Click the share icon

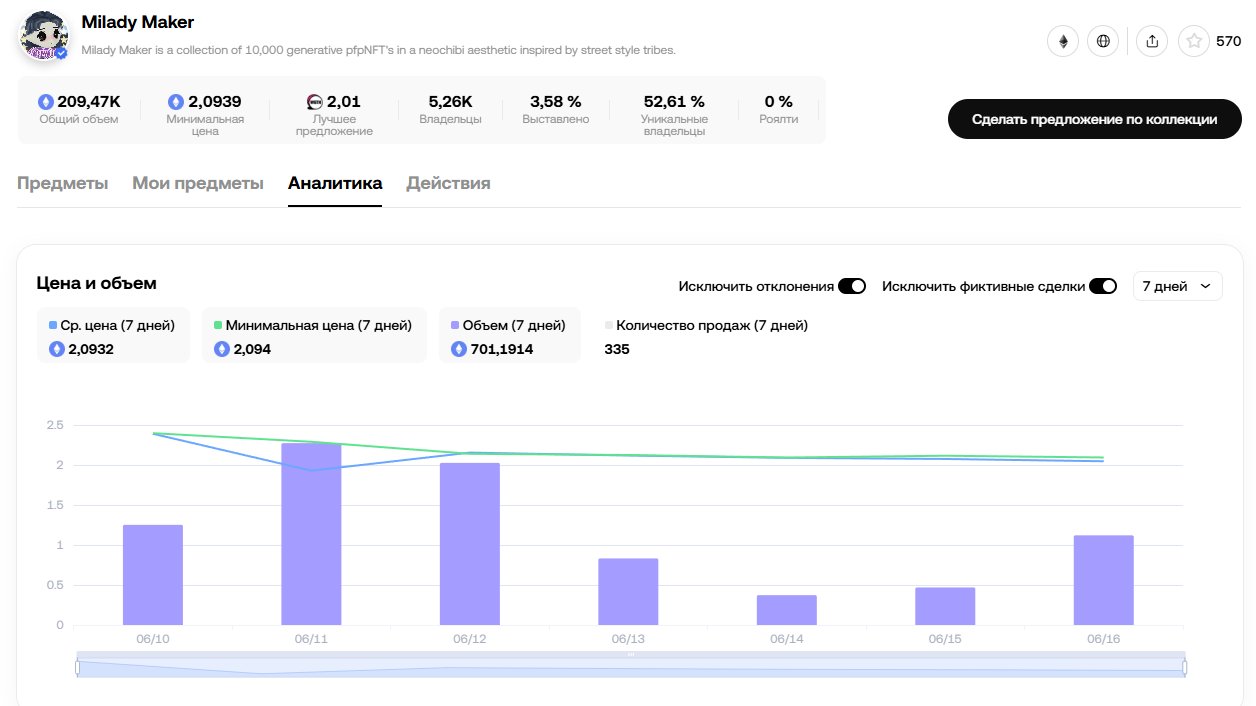click(1152, 41)
